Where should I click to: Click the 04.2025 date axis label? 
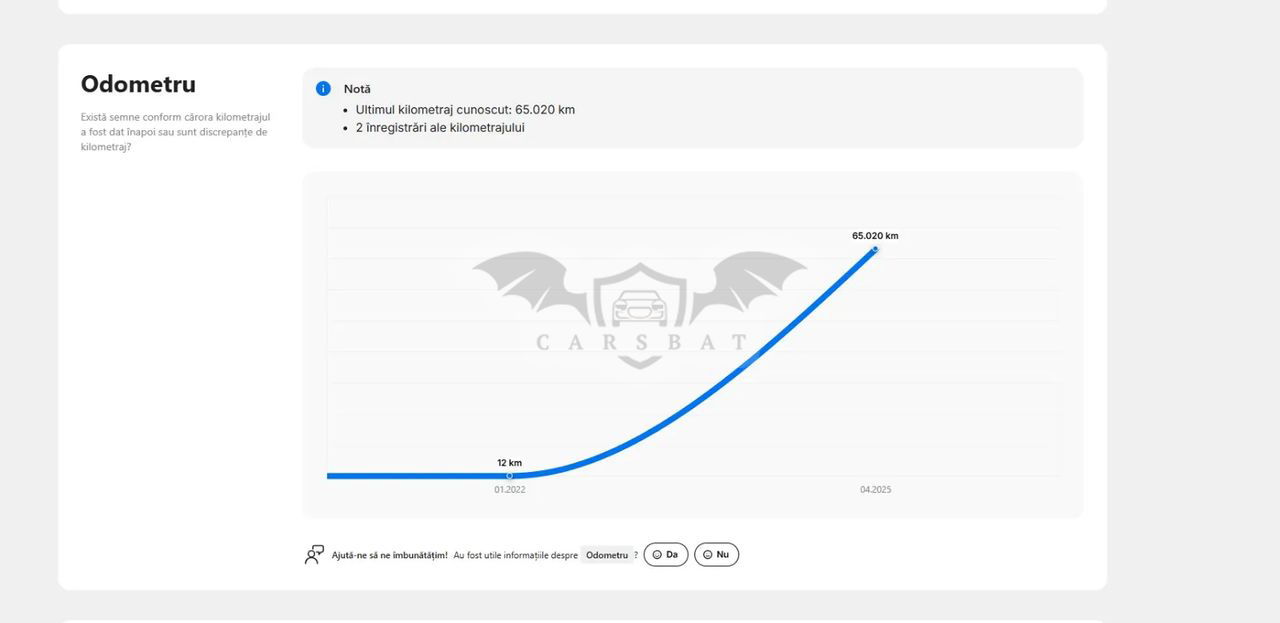tap(875, 490)
